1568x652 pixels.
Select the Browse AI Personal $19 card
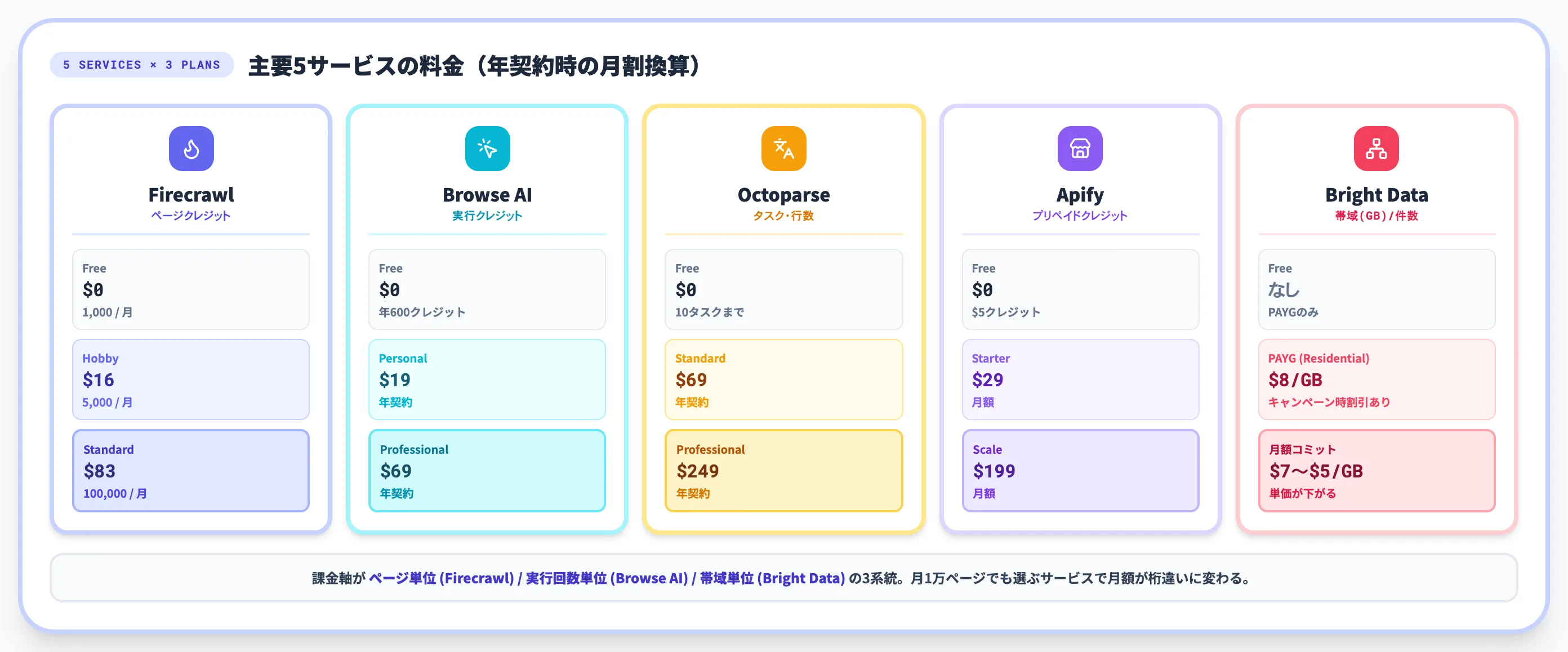coord(487,379)
